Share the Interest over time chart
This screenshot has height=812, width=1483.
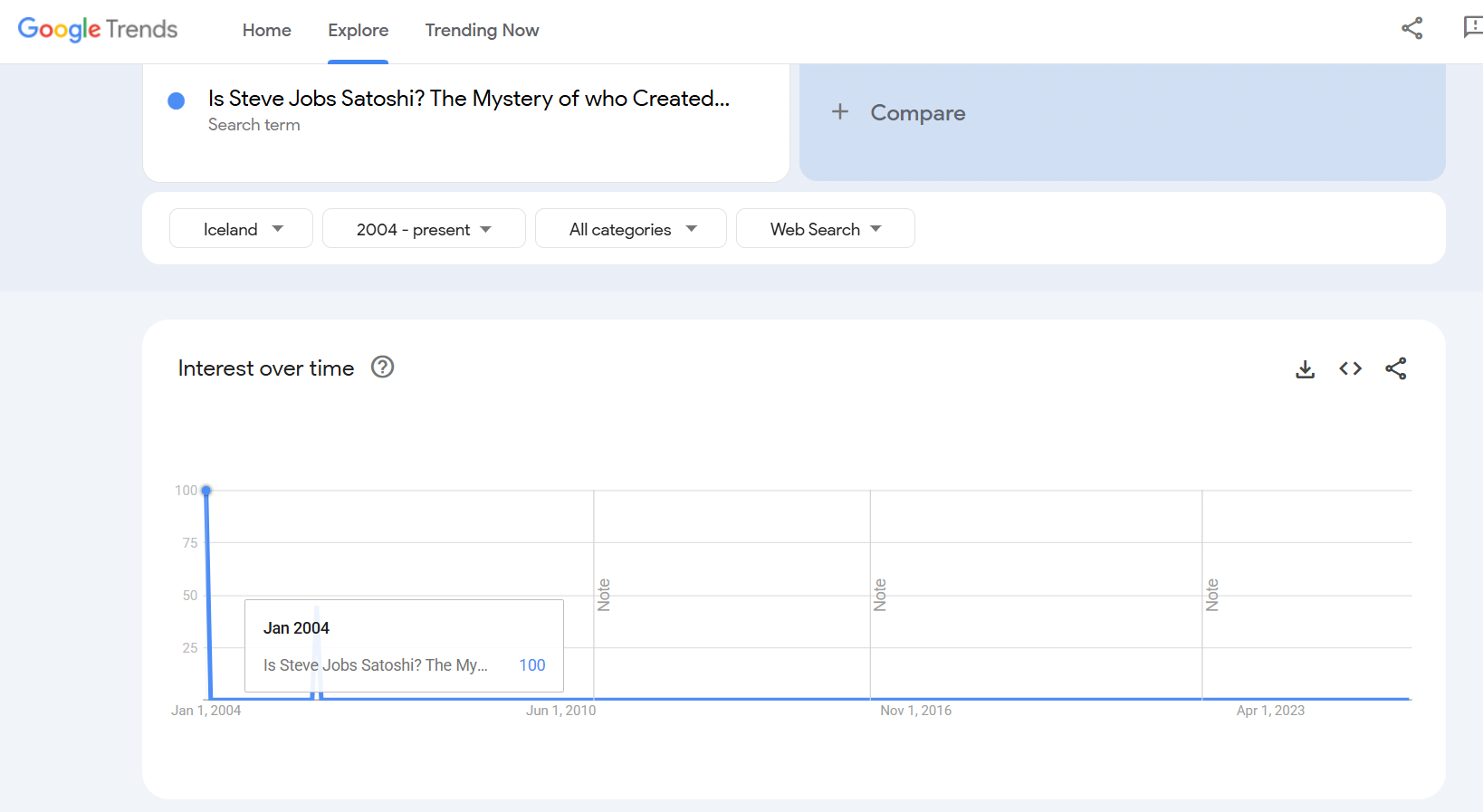point(1396,368)
